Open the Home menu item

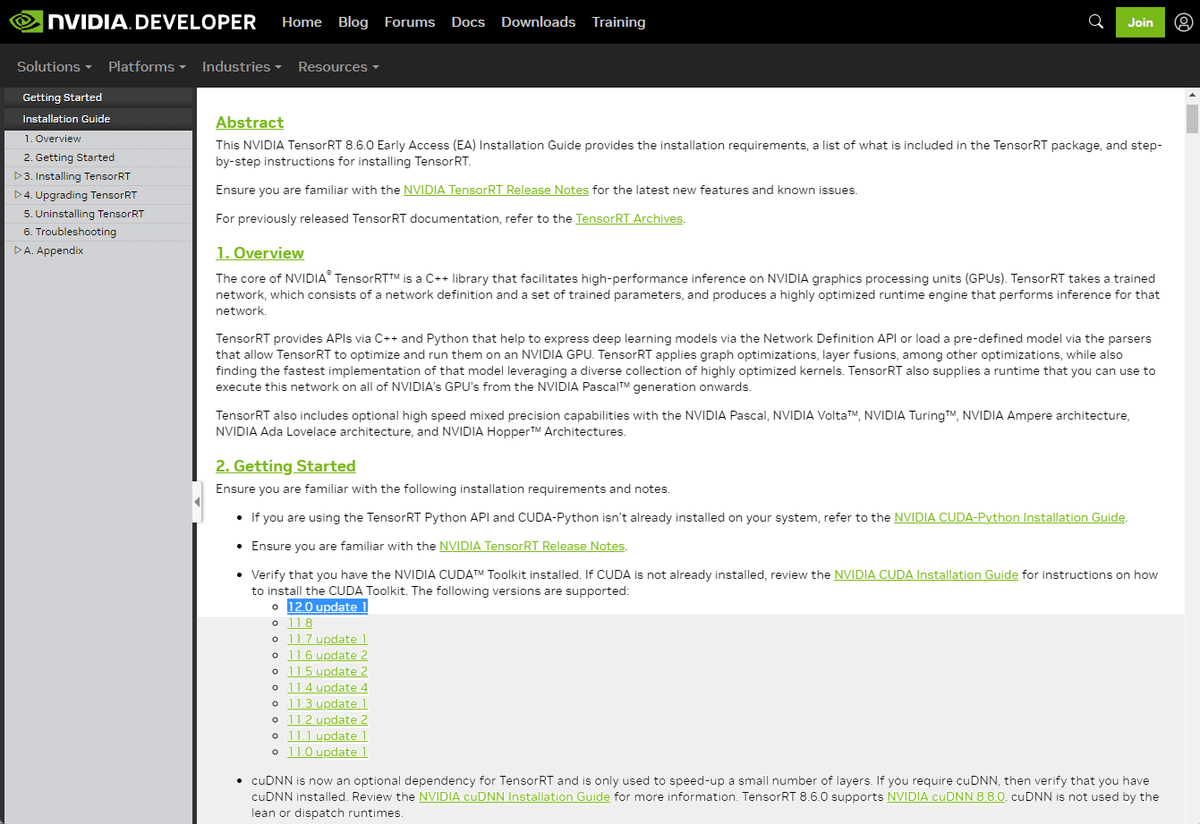point(302,22)
